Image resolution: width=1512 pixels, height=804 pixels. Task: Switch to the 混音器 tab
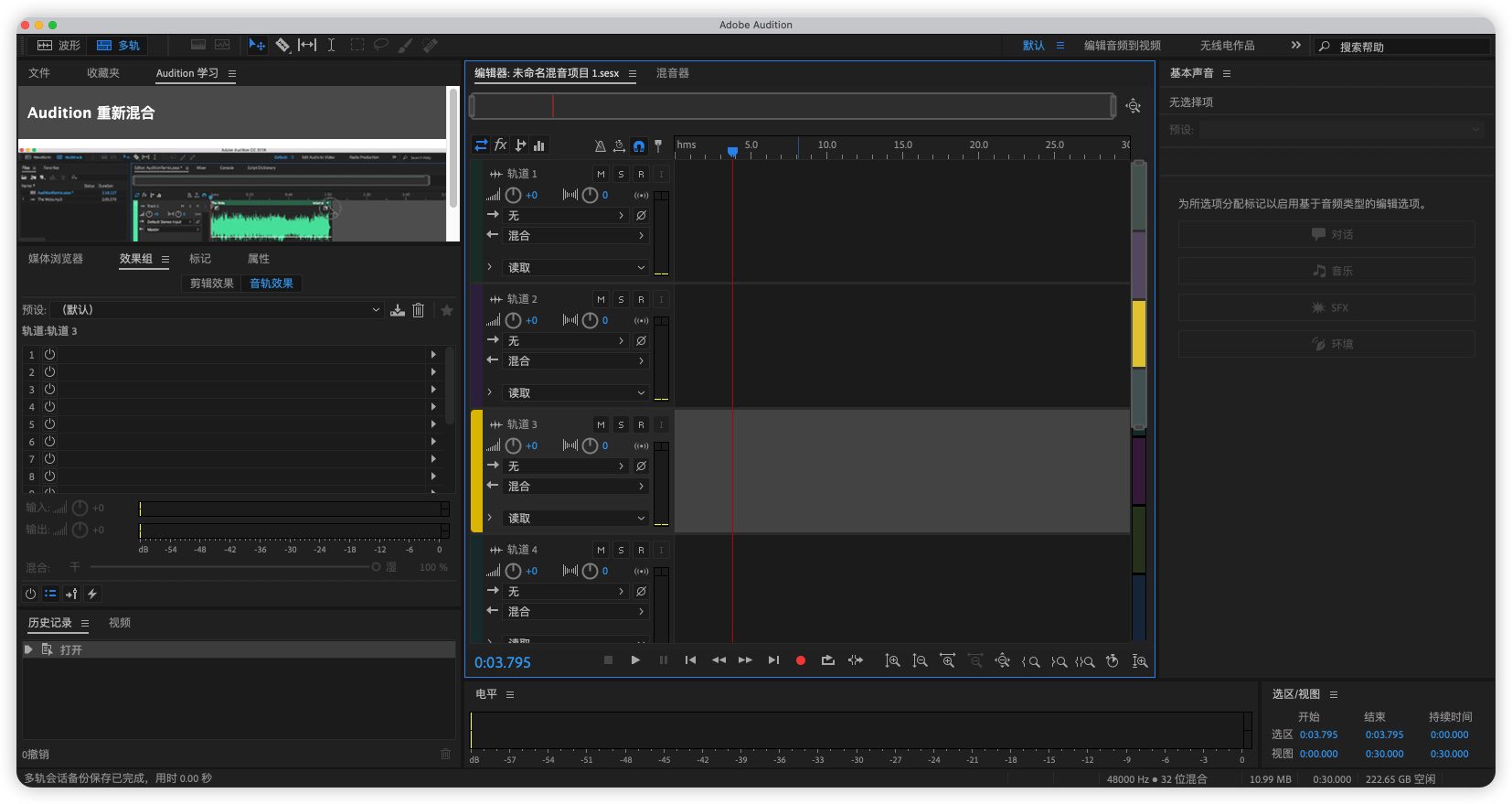pos(672,73)
